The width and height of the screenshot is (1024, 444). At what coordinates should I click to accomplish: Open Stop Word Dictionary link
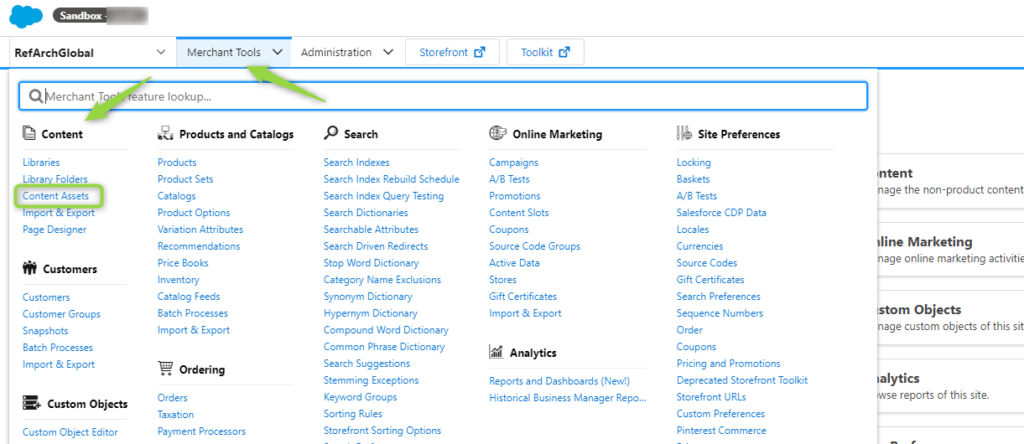[x=371, y=262]
